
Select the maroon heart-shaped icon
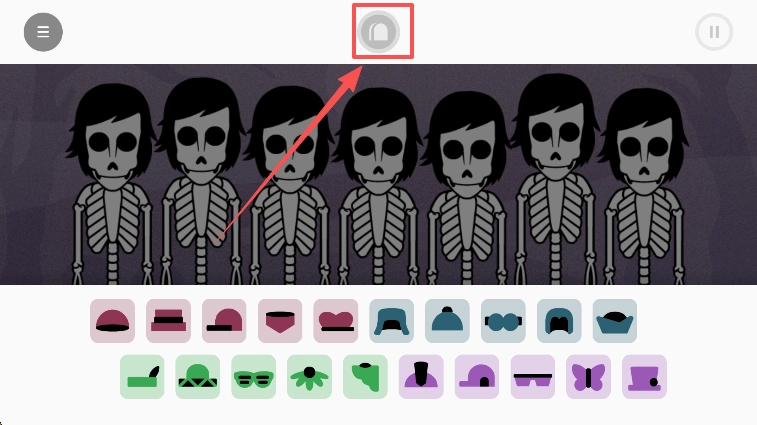tap(336, 321)
